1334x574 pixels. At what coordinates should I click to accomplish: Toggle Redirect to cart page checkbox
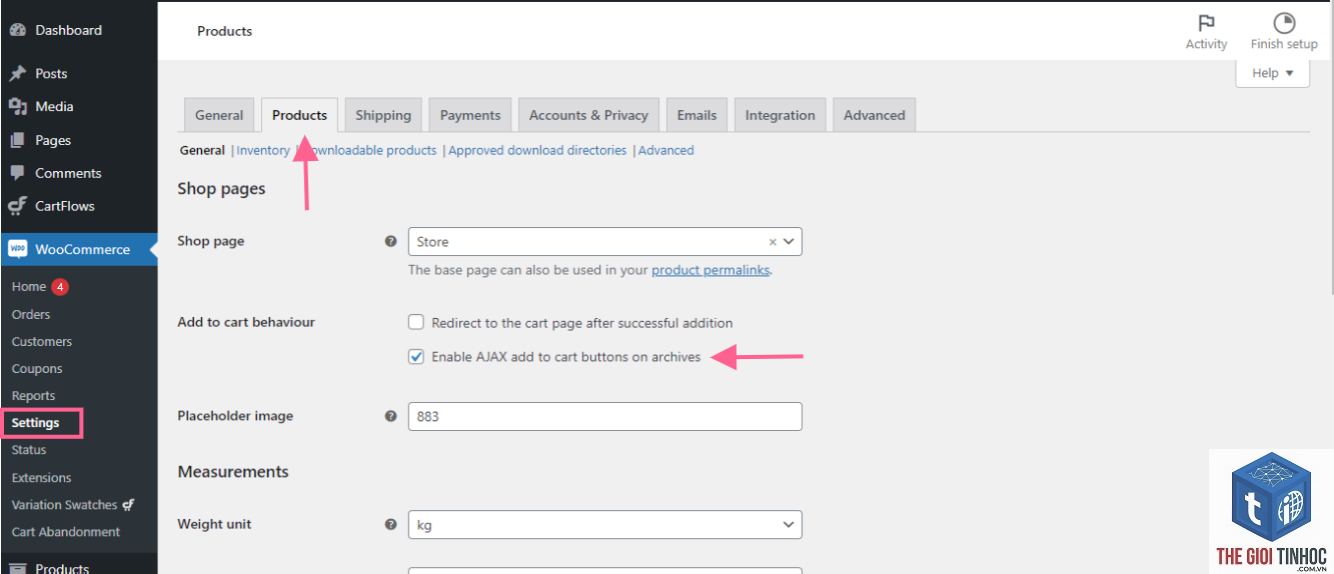click(416, 322)
